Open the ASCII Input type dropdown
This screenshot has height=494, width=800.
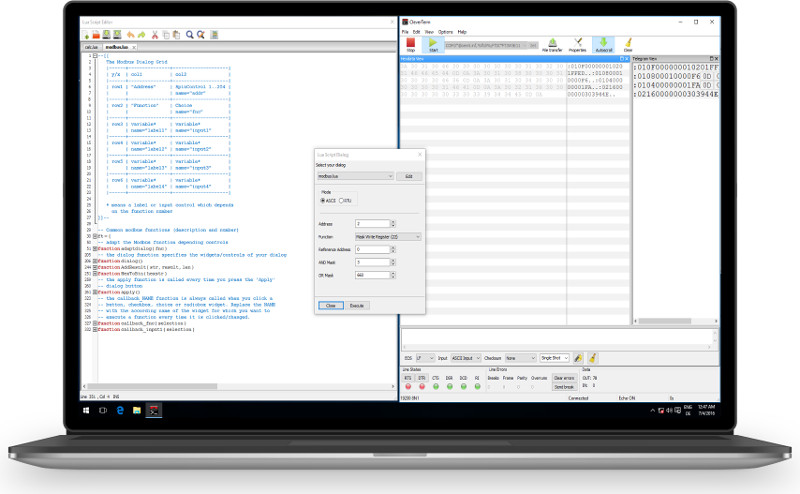tap(466, 358)
